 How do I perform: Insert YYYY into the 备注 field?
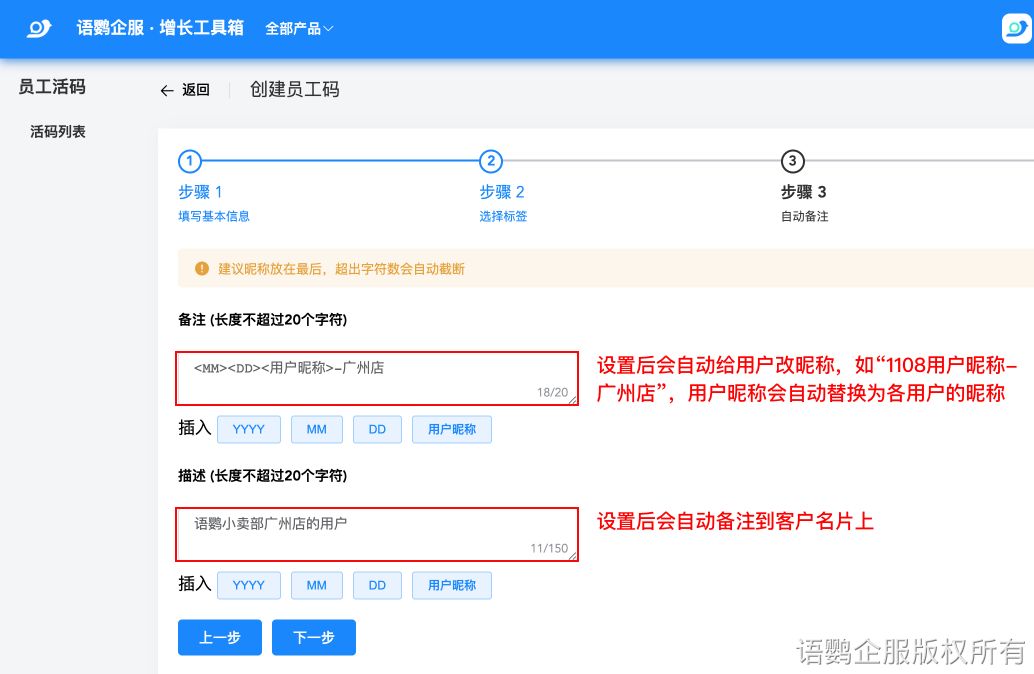point(249,429)
